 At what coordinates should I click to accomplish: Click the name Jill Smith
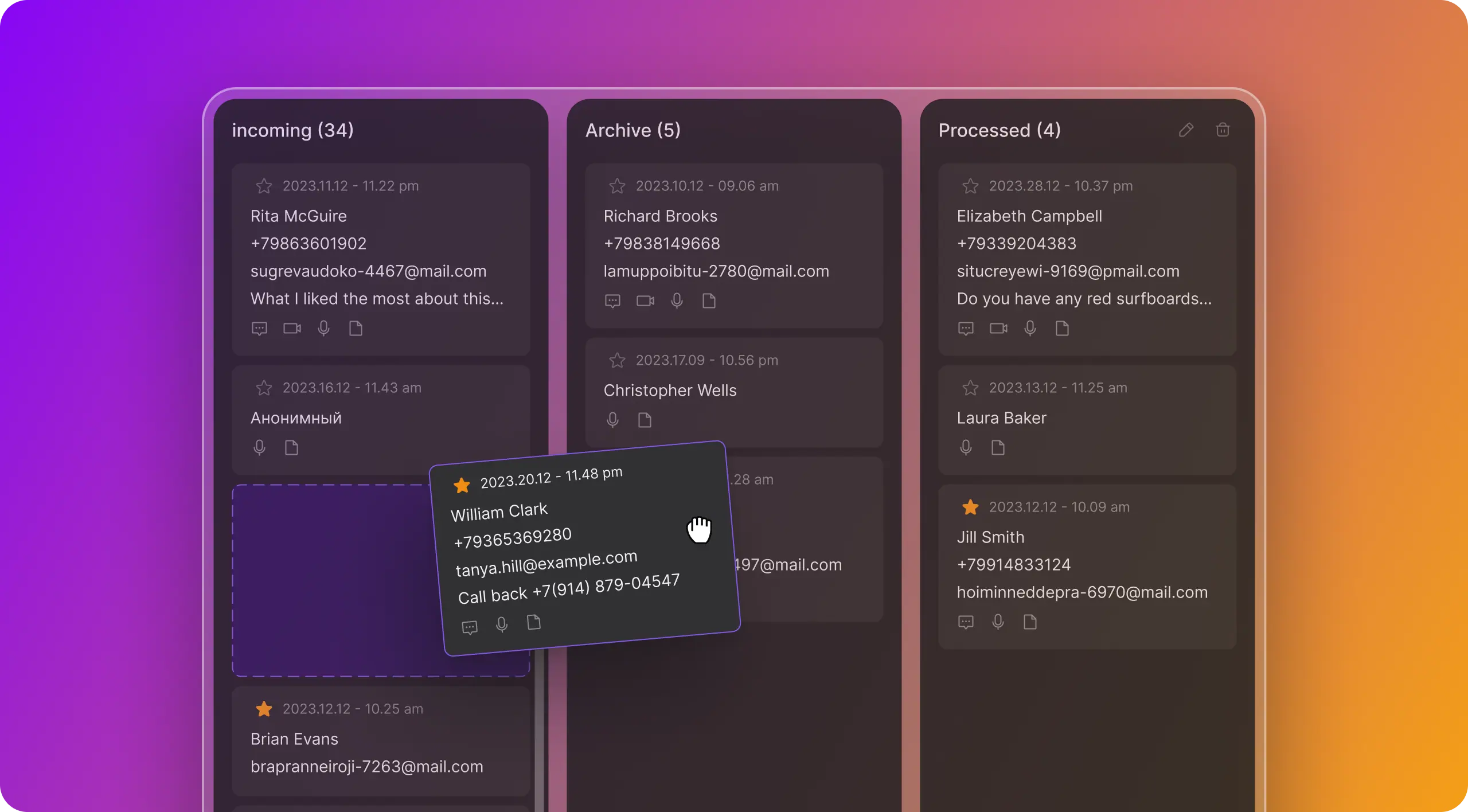(x=990, y=537)
